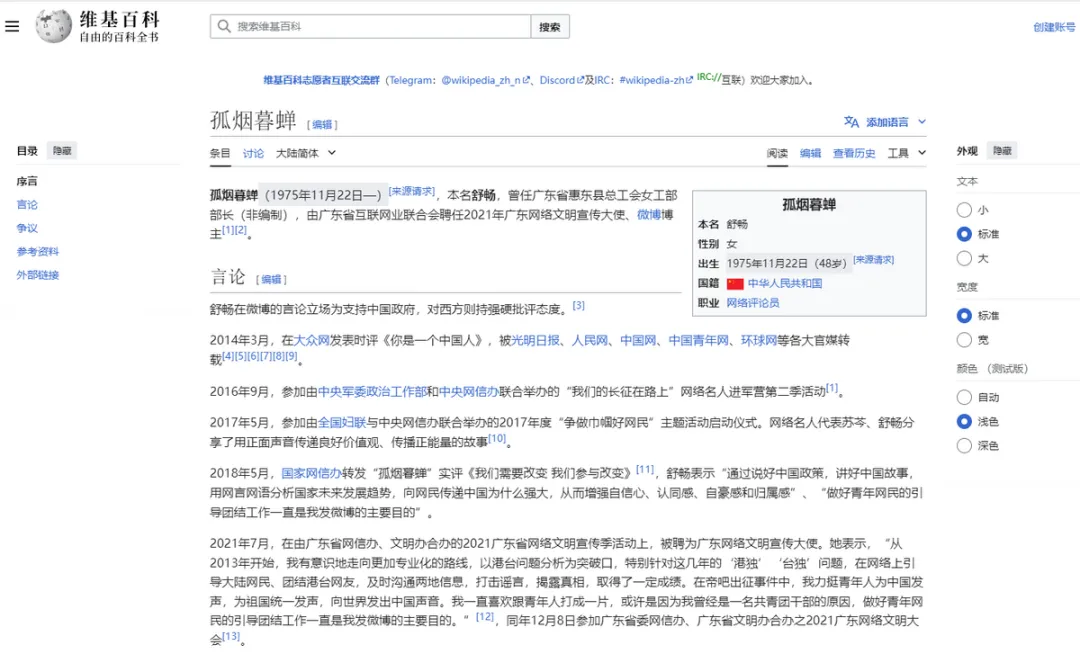Open the 中国网 link
This screenshot has width=1080, height=654.
(x=638, y=340)
